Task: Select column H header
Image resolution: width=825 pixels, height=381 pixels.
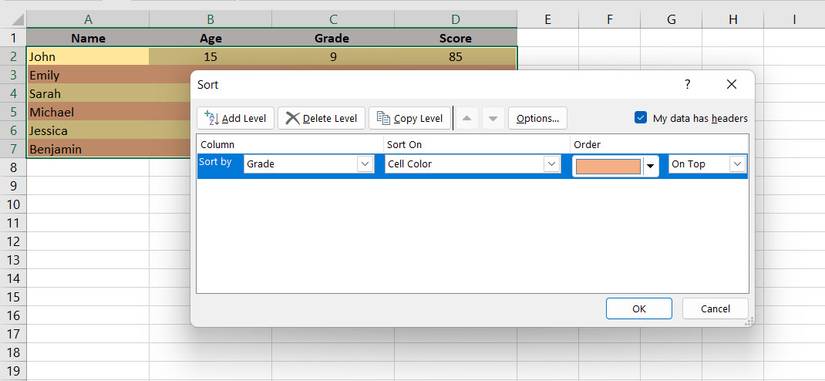Action: 732,19
